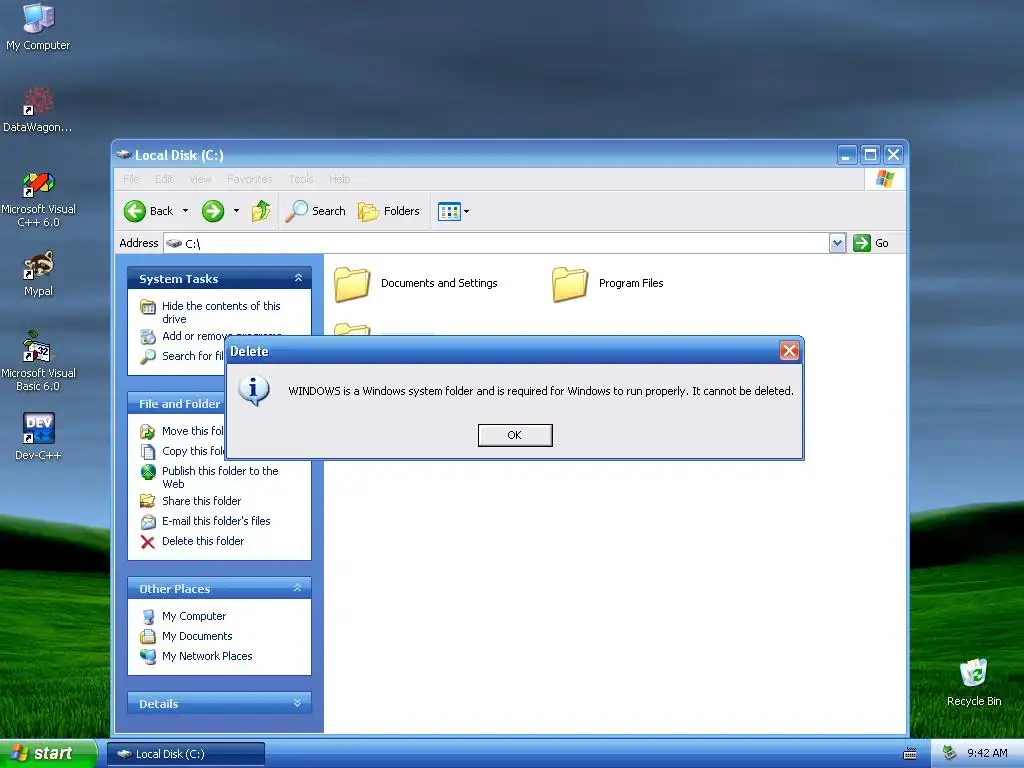
Task: Collapse the System Tasks panel
Action: [298, 278]
